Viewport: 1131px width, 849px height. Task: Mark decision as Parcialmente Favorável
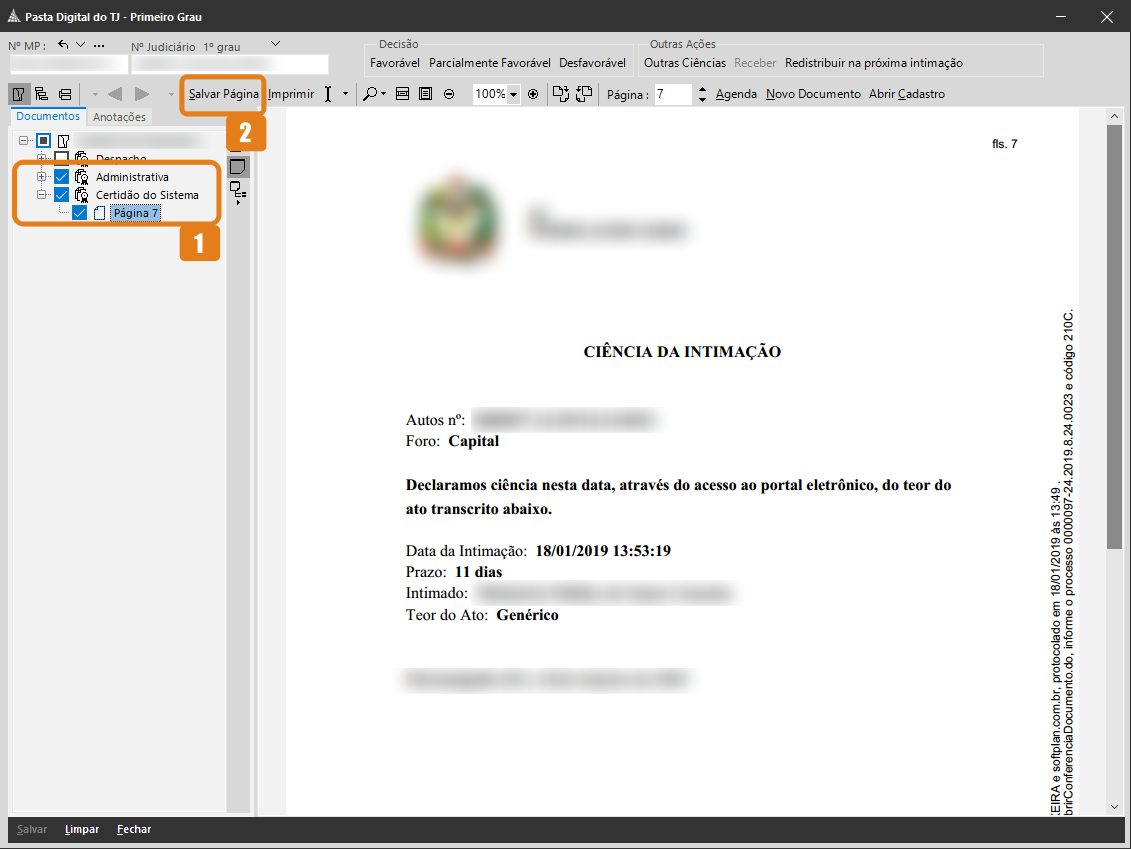point(490,63)
